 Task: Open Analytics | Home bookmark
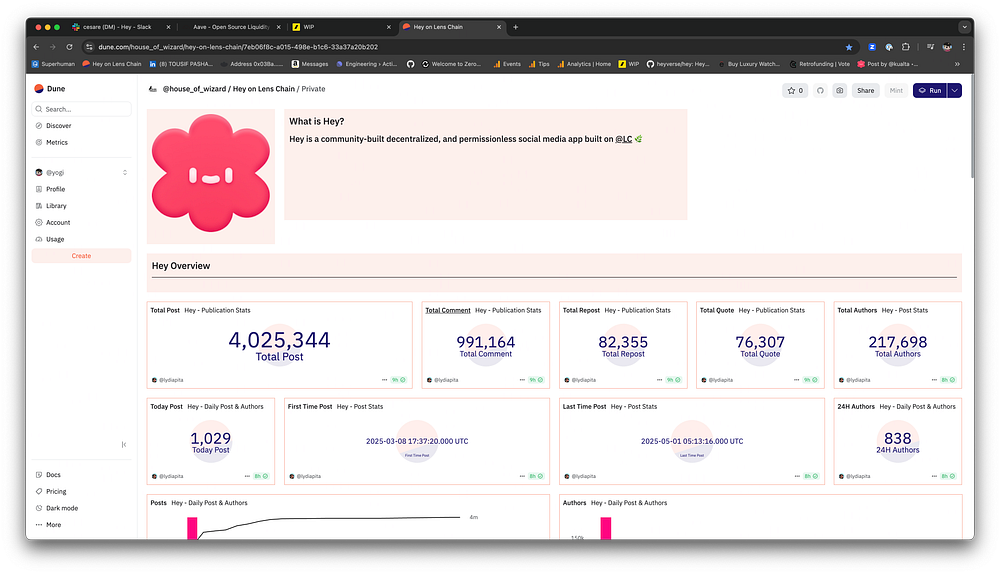(x=584, y=64)
